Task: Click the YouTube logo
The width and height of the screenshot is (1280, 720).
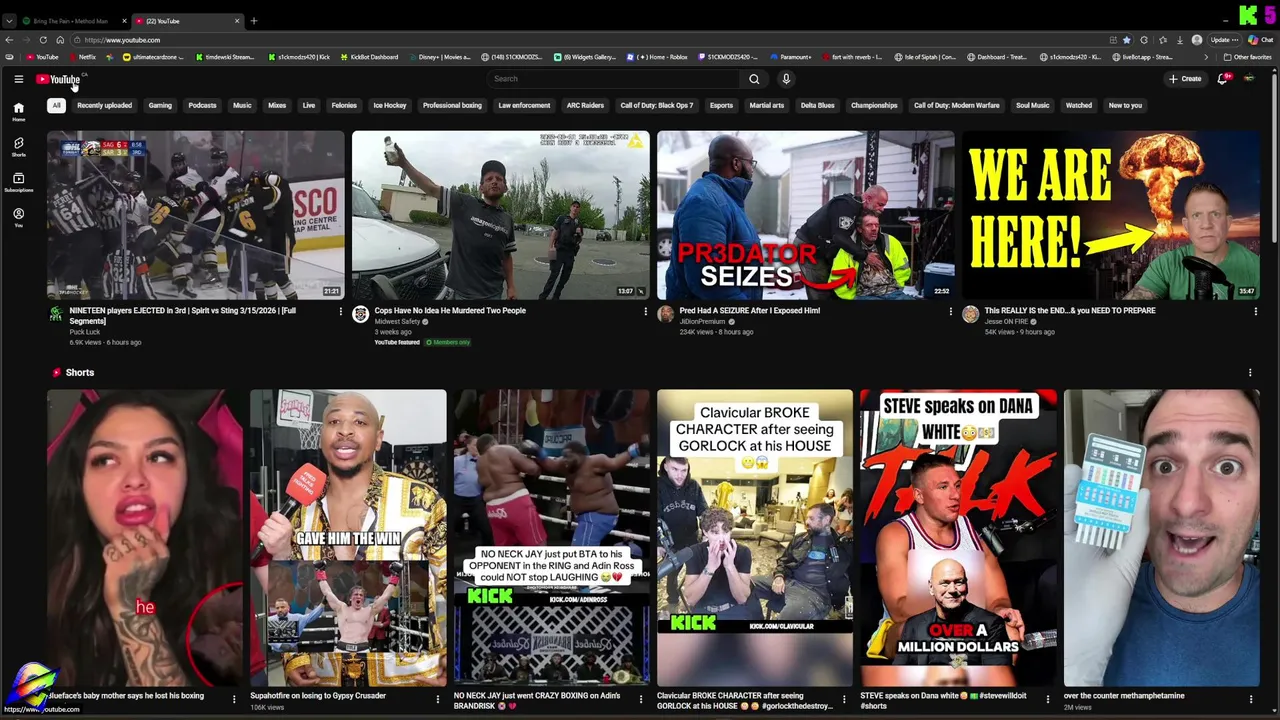Action: pyautogui.click(x=58, y=79)
